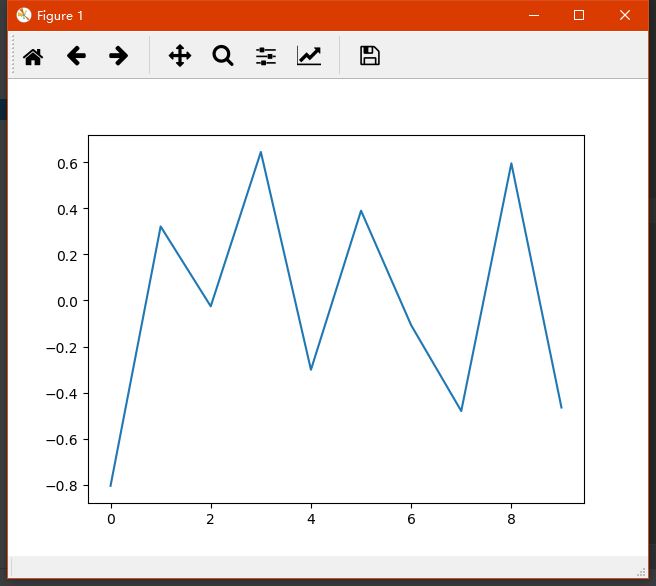Reset the plot to the original home view
This screenshot has height=586, width=656.
33,56
